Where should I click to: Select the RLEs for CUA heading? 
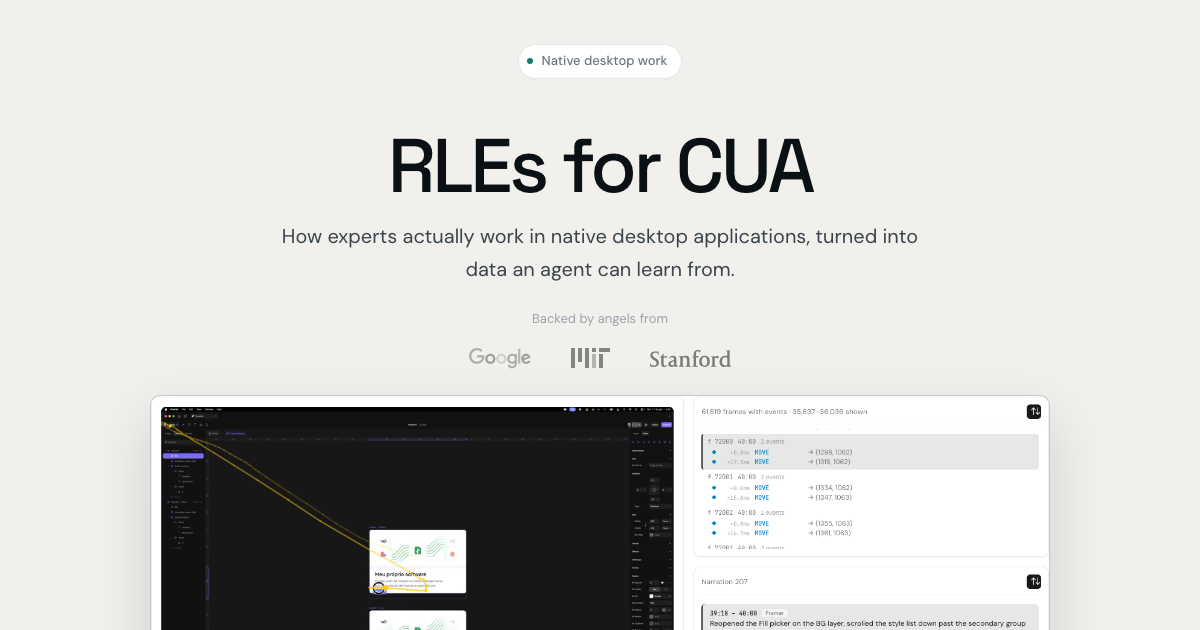click(600, 166)
